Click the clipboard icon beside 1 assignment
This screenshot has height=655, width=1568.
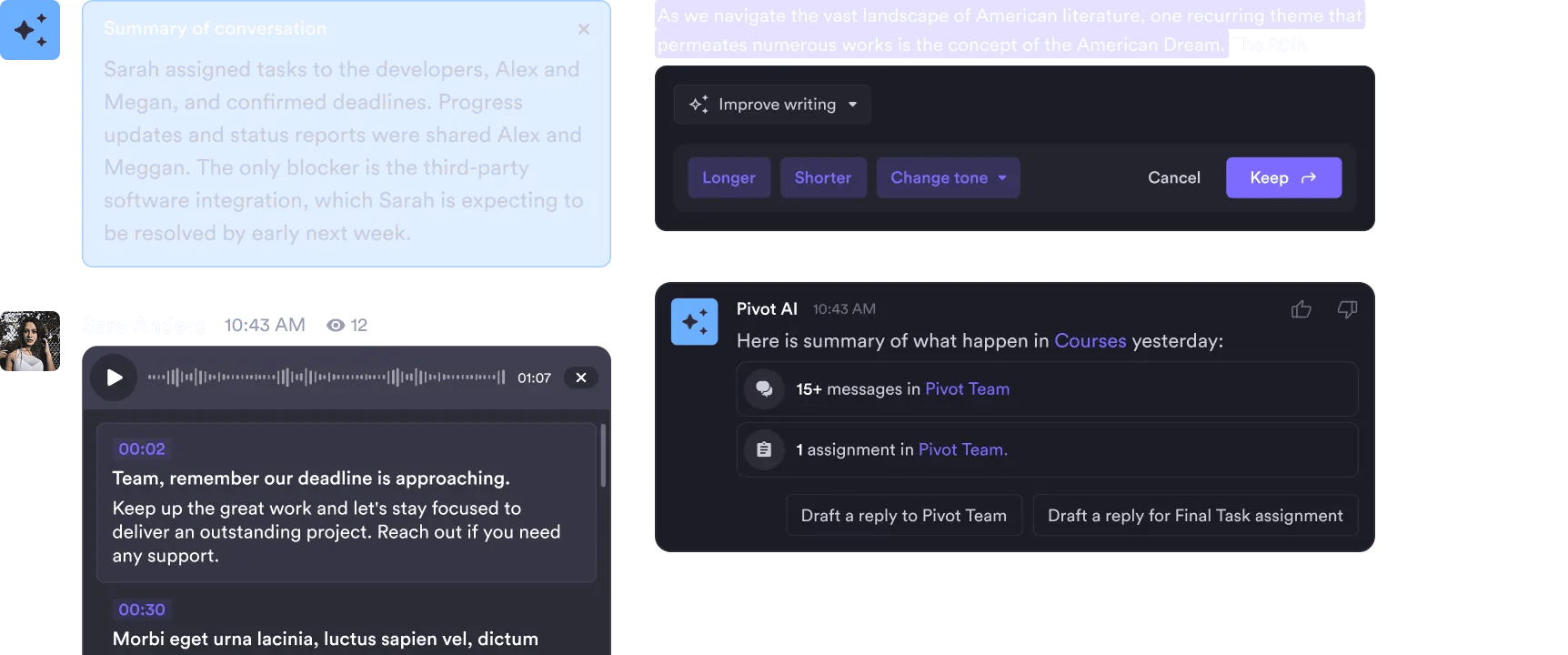(x=764, y=450)
